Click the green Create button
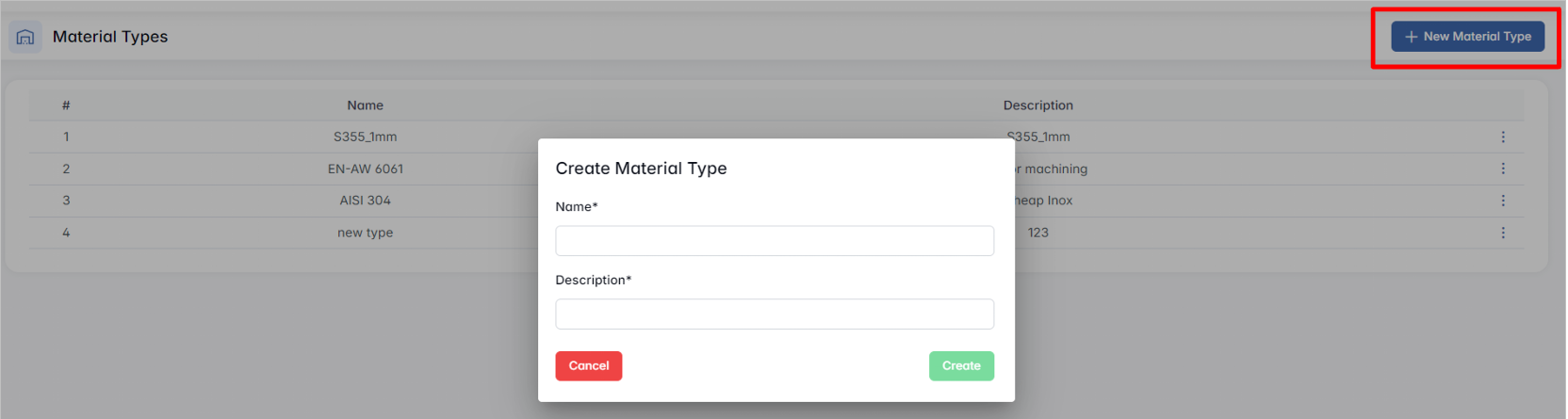 point(960,366)
